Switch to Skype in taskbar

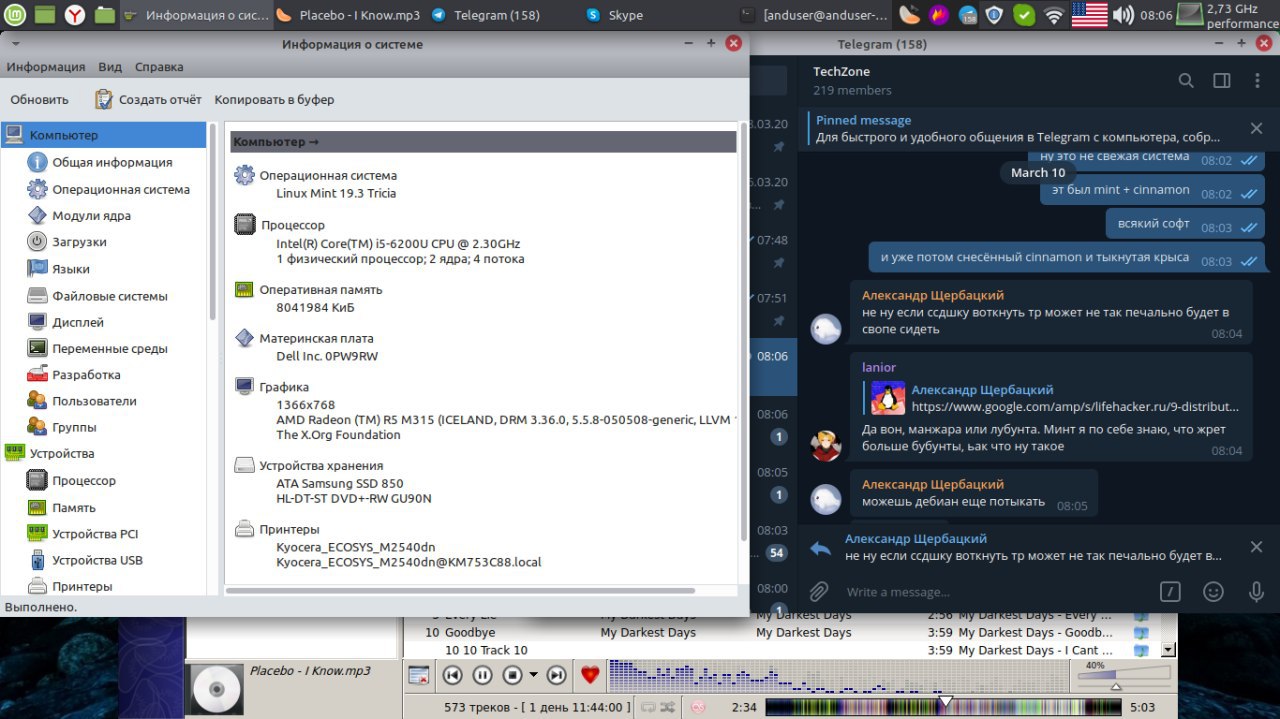[x=615, y=15]
